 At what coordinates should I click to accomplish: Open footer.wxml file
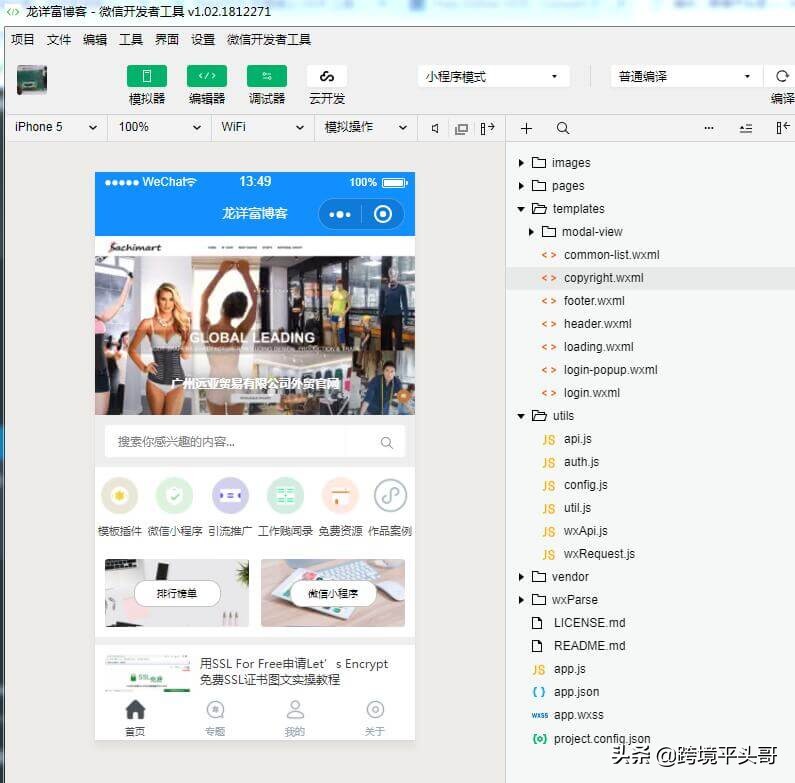594,301
